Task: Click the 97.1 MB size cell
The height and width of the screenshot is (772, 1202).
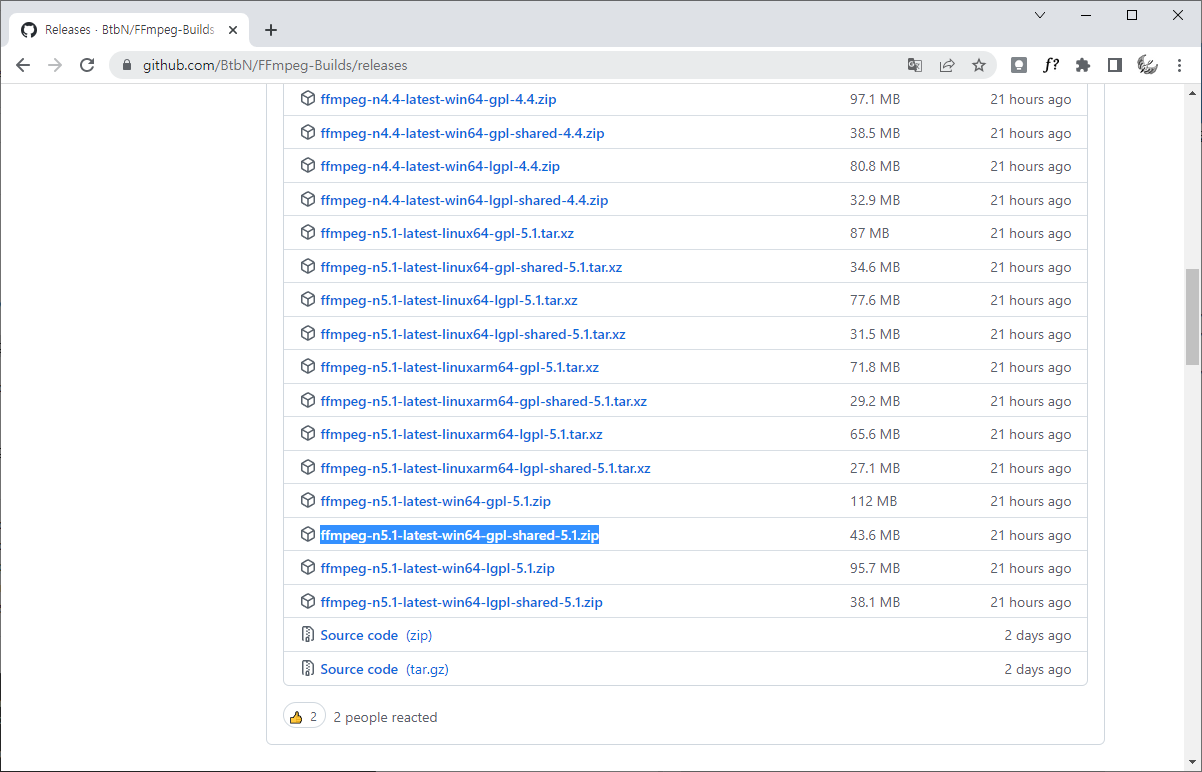Action: [x=875, y=99]
